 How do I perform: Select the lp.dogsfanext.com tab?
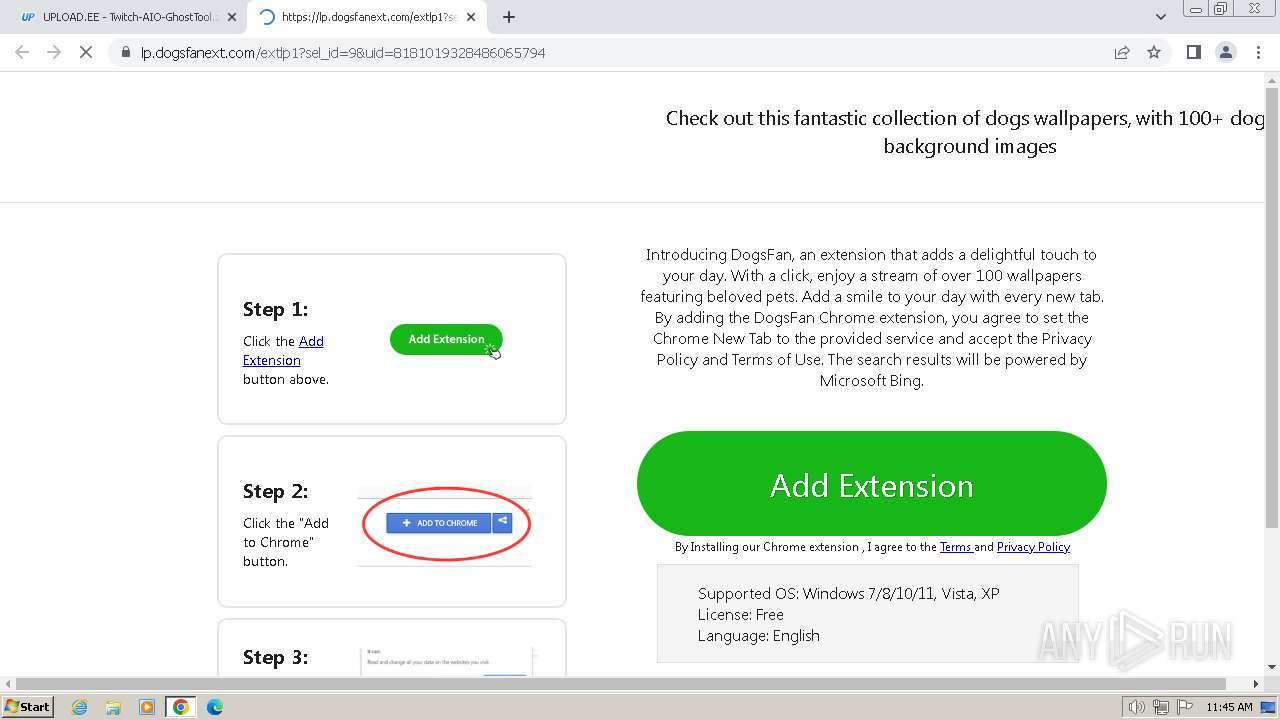(x=367, y=17)
